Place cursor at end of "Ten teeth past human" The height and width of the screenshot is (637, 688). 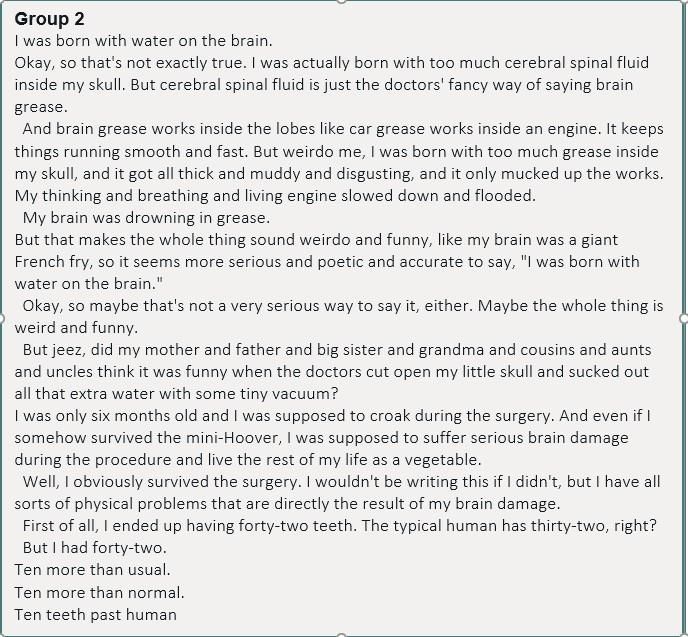tap(176, 615)
